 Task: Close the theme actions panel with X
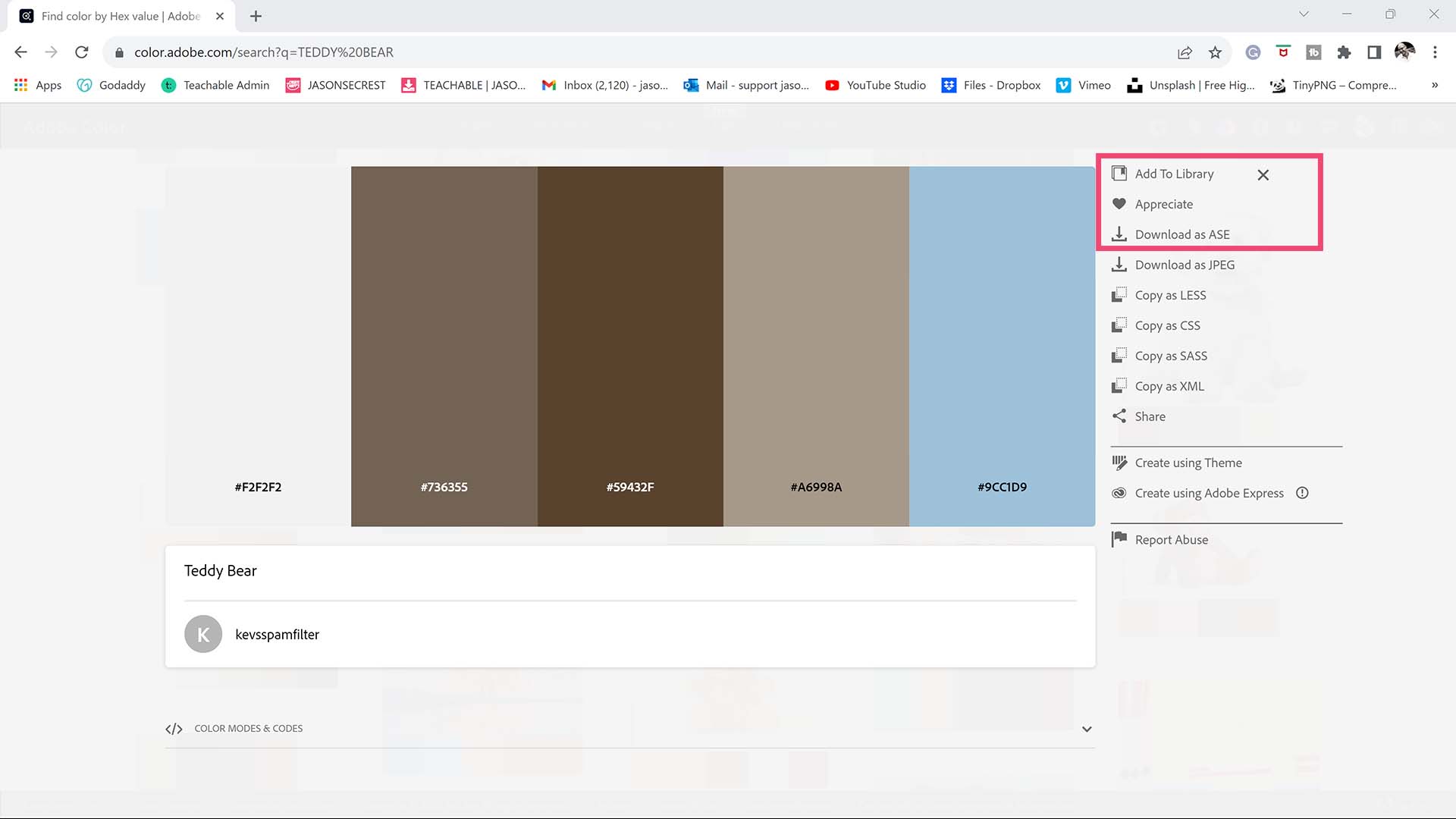point(1263,174)
